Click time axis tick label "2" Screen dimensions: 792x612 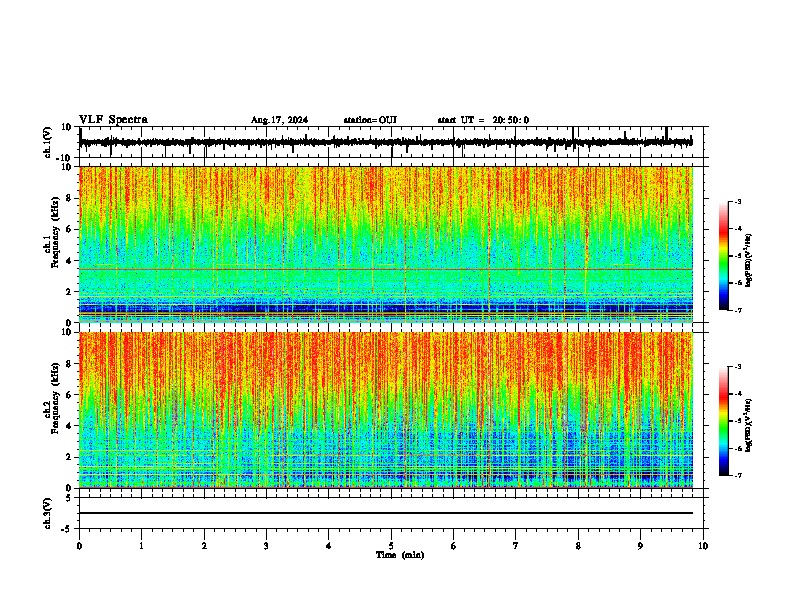(204, 546)
